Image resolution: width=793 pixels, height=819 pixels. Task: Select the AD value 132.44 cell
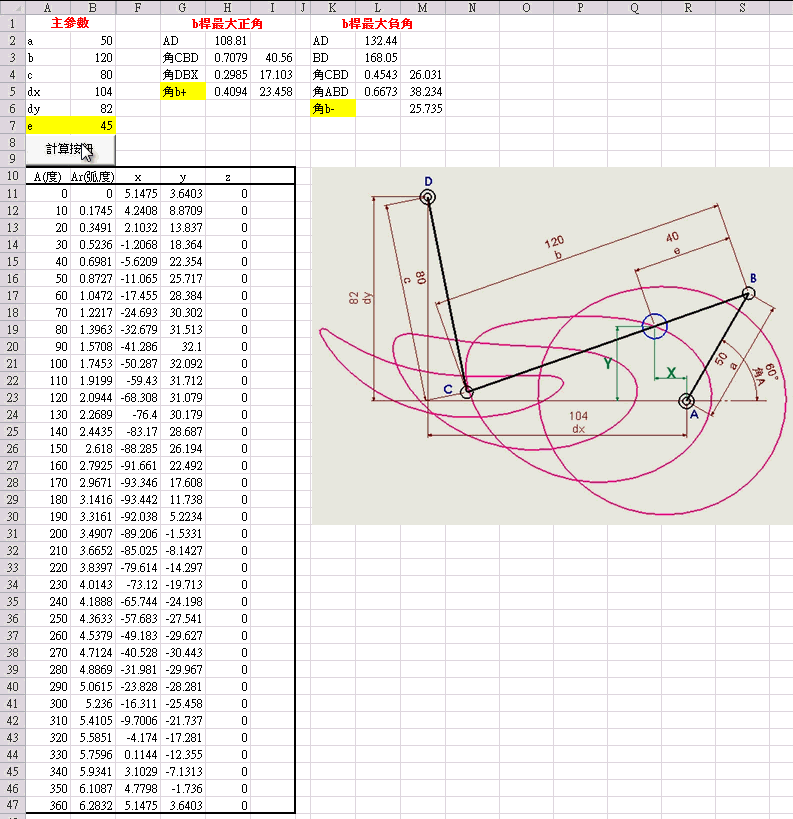pyautogui.click(x=378, y=41)
